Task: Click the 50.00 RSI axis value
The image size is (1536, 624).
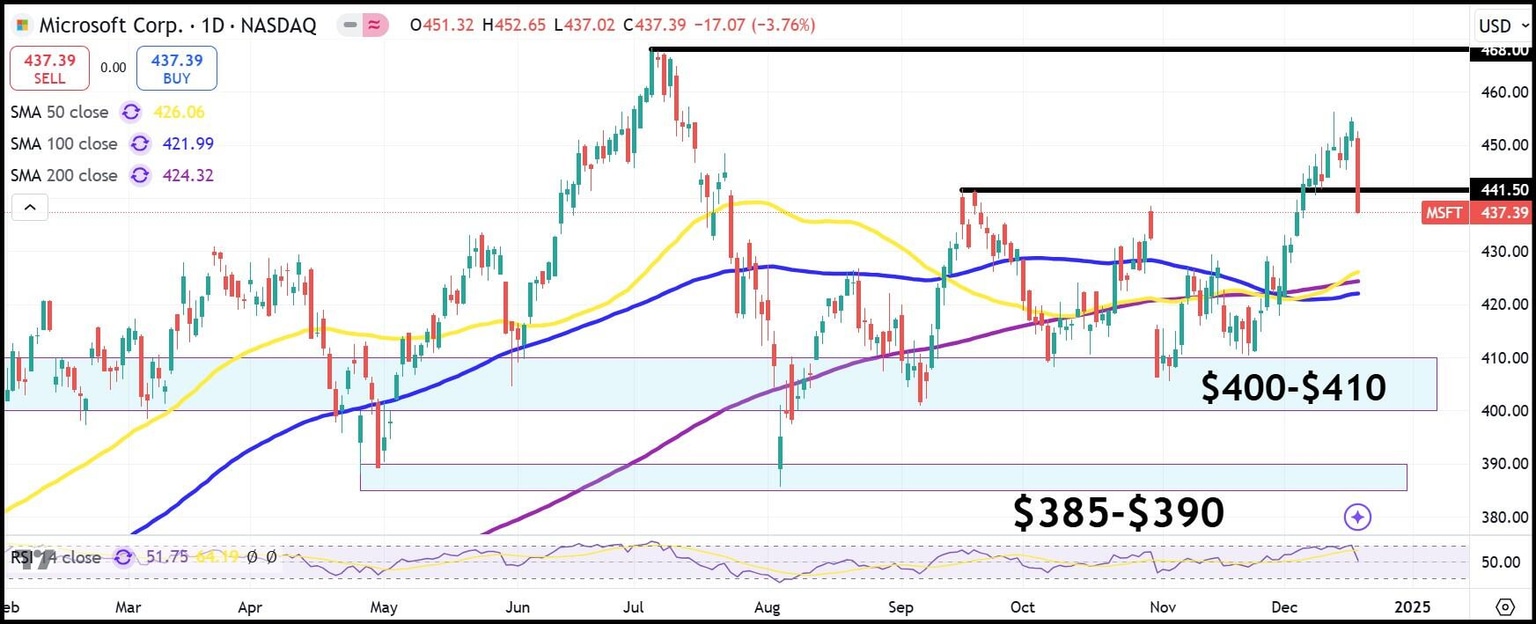Action: tap(1500, 562)
